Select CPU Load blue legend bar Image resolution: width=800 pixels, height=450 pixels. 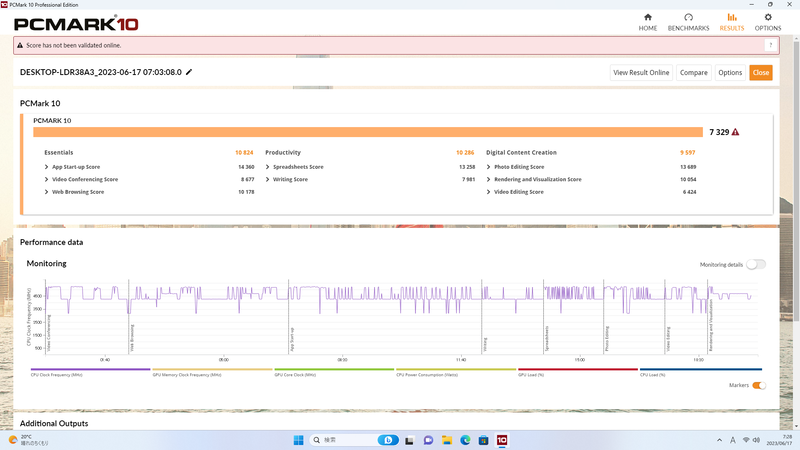point(701,369)
